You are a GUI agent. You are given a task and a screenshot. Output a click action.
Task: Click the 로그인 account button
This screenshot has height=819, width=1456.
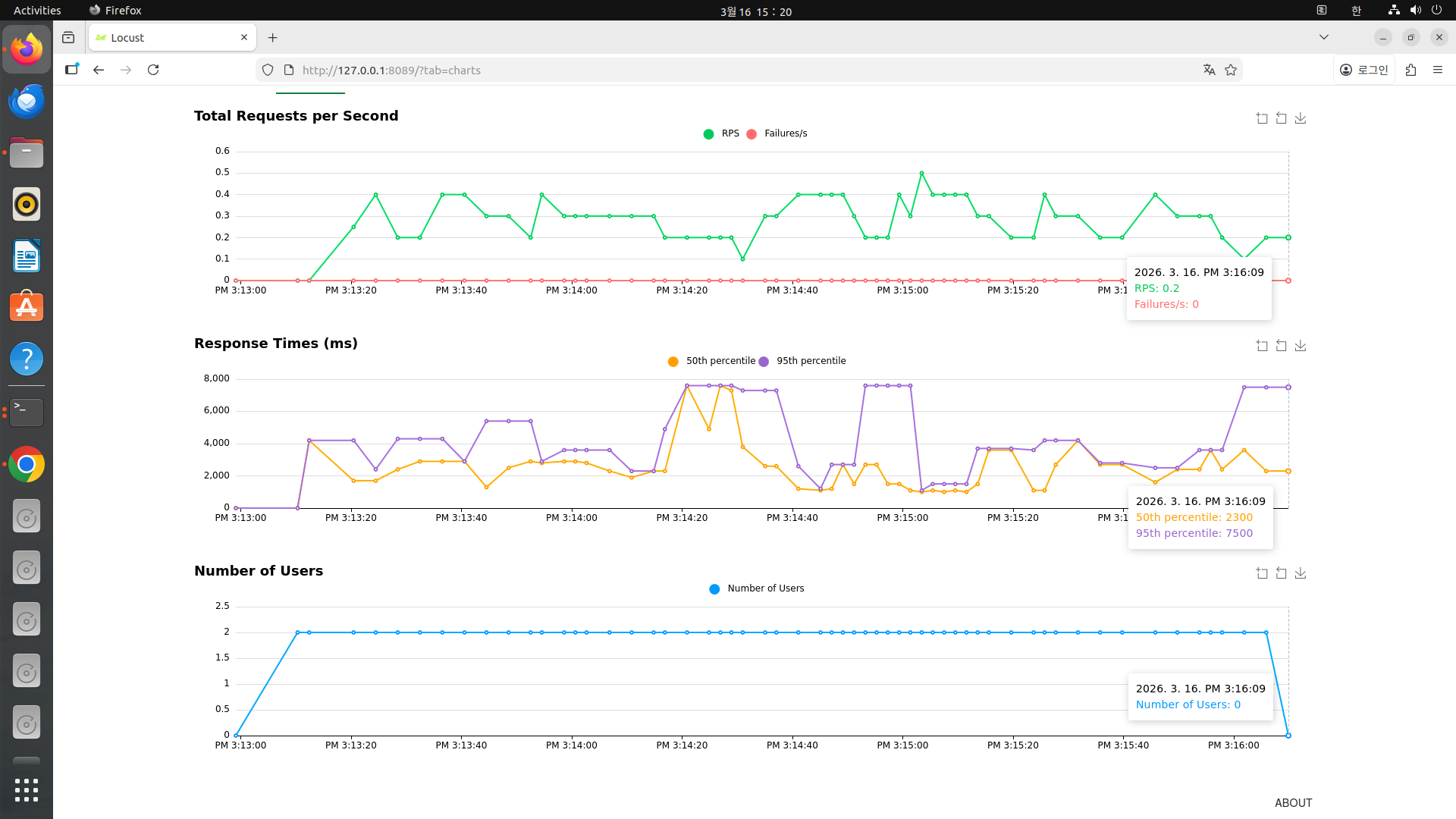1363,70
